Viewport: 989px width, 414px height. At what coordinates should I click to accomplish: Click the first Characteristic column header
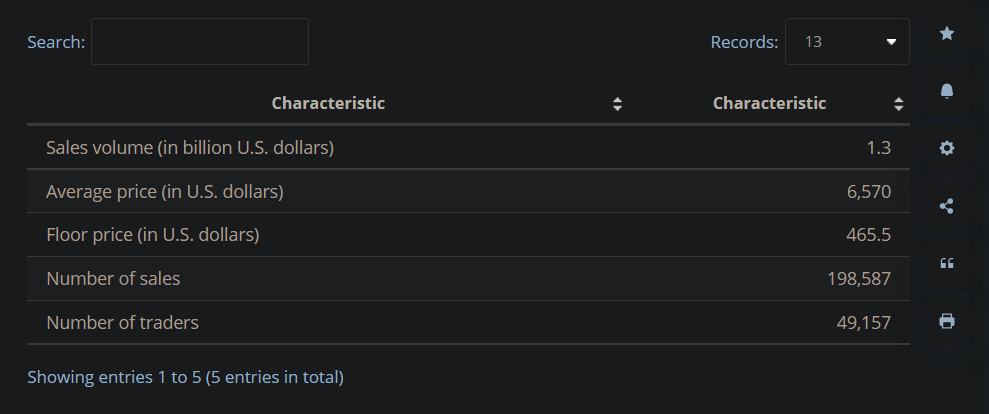[328, 103]
